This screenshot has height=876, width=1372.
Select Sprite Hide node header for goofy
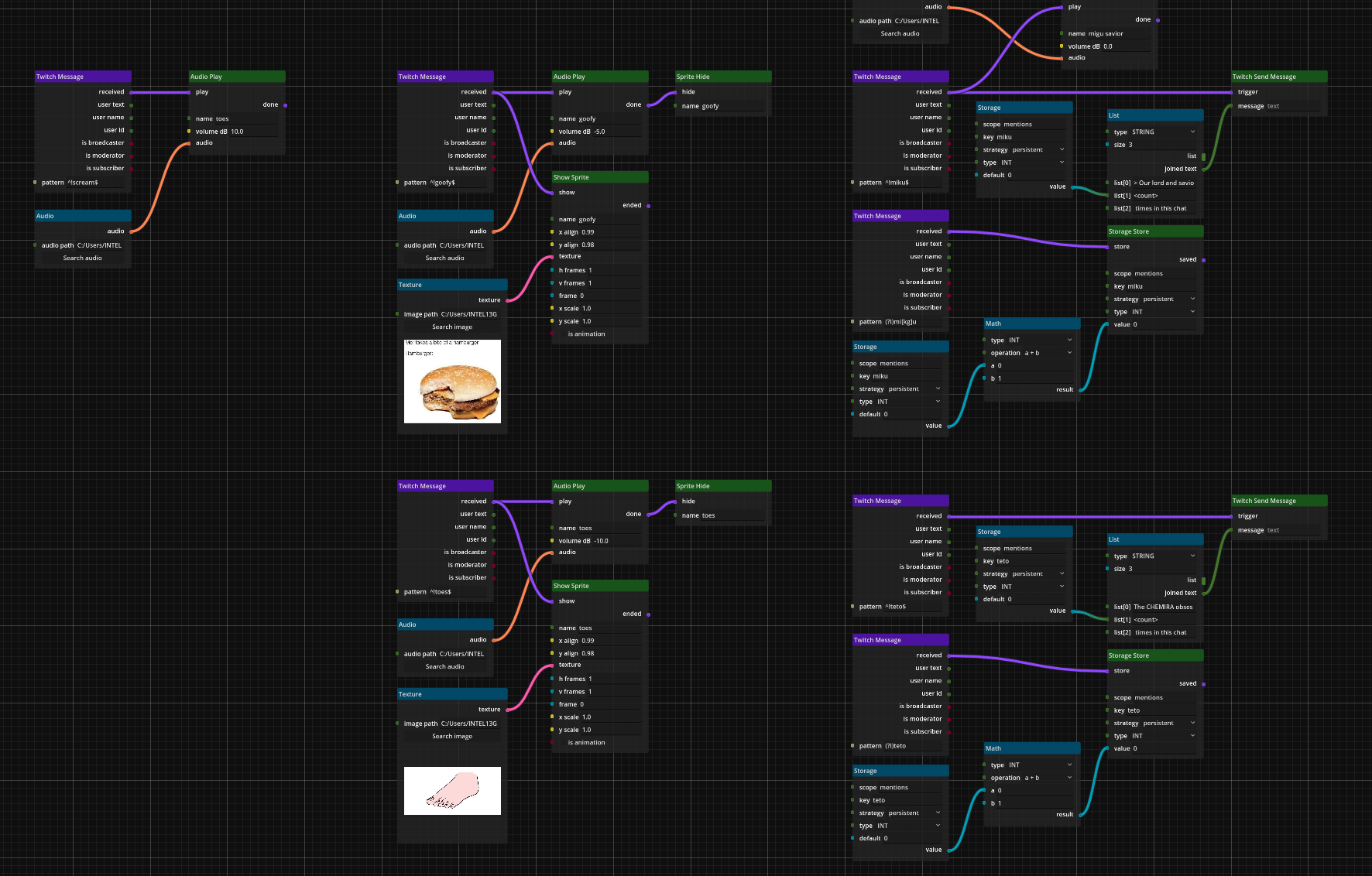[x=723, y=77]
